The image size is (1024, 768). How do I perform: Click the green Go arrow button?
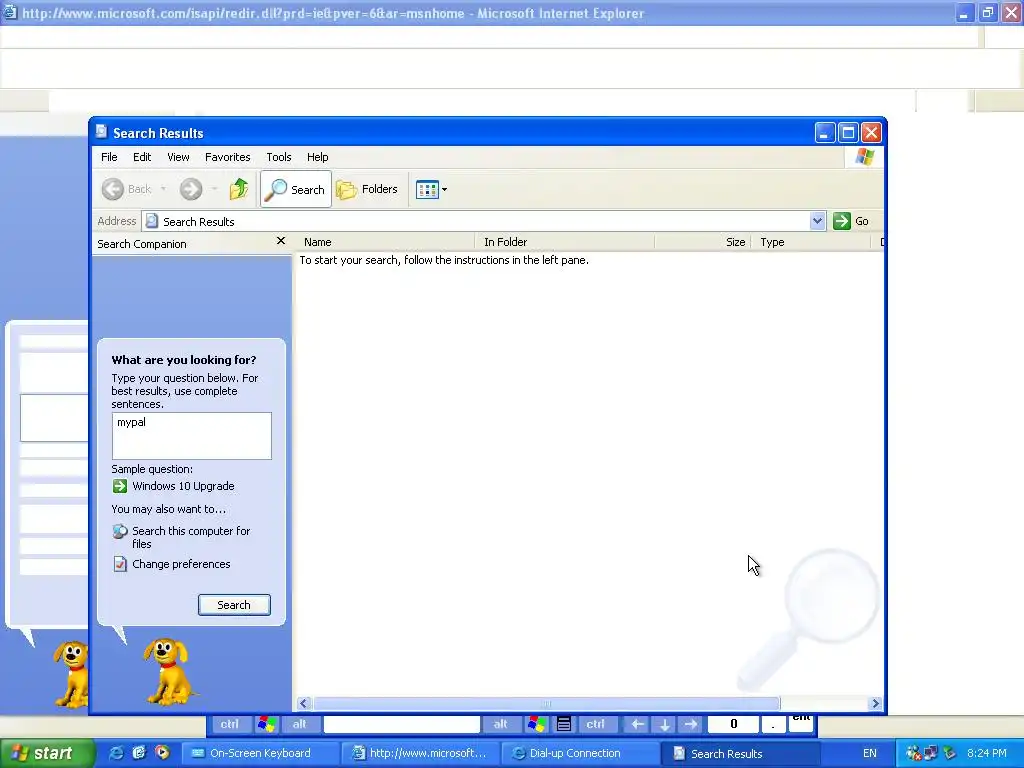(x=842, y=221)
